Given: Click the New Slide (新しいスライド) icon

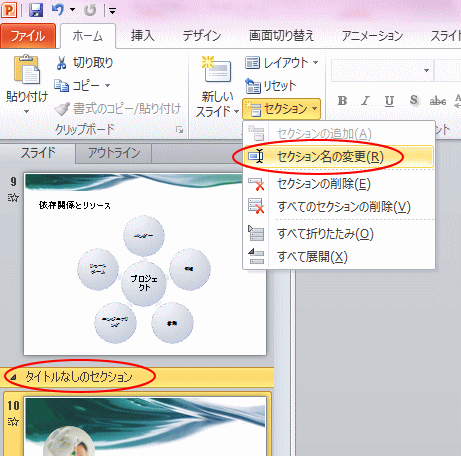Looking at the screenshot, I should [217, 69].
